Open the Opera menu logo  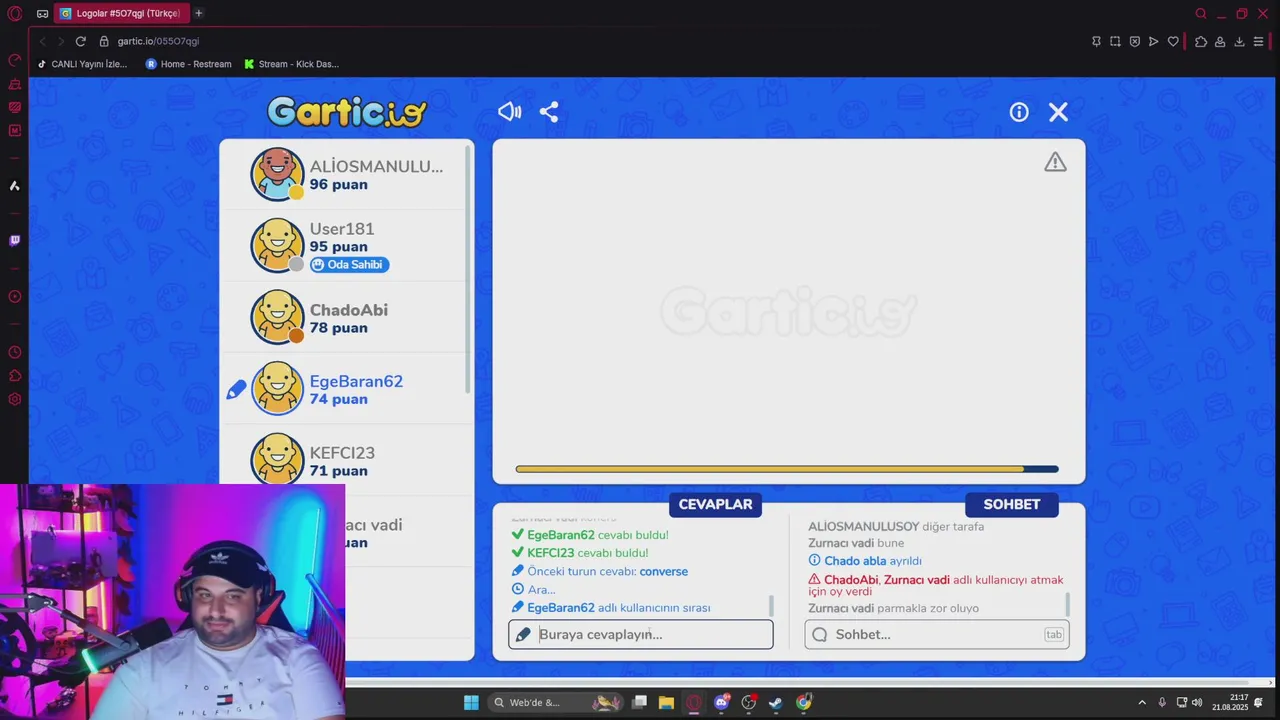pos(14,13)
